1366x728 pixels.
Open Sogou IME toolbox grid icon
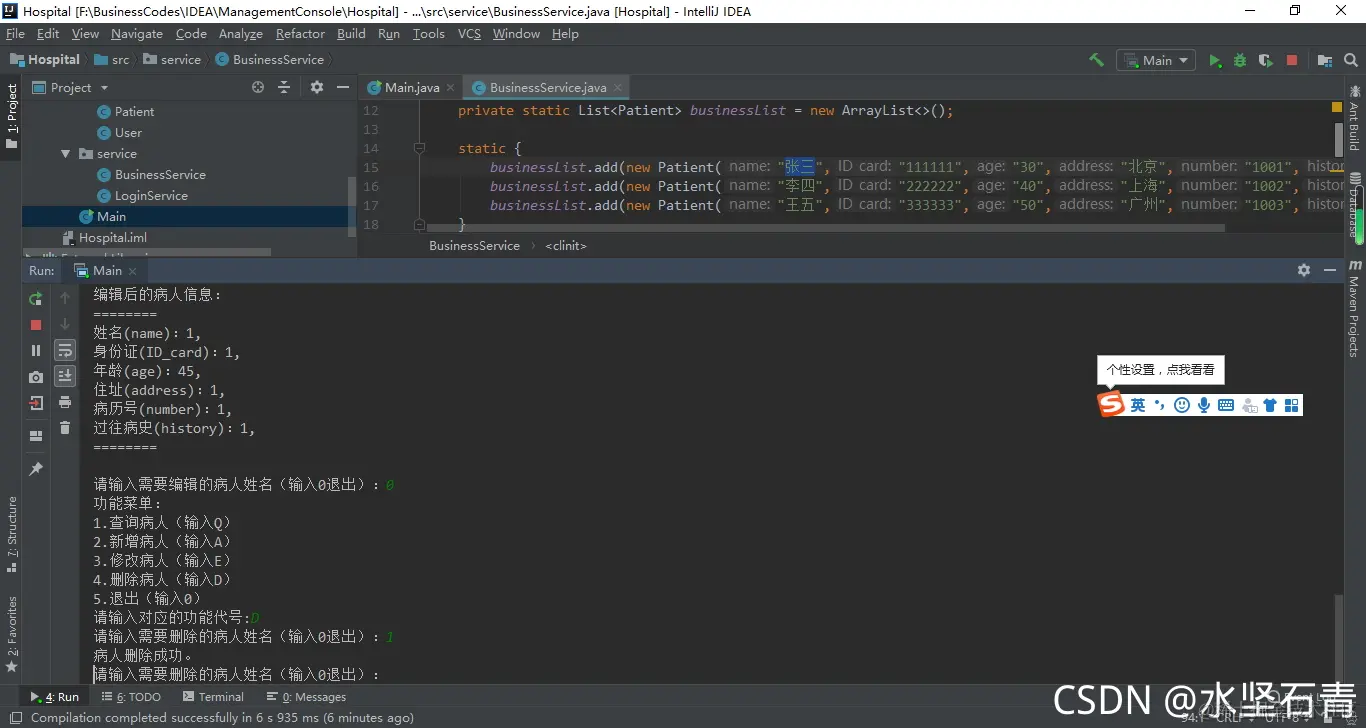click(1291, 405)
